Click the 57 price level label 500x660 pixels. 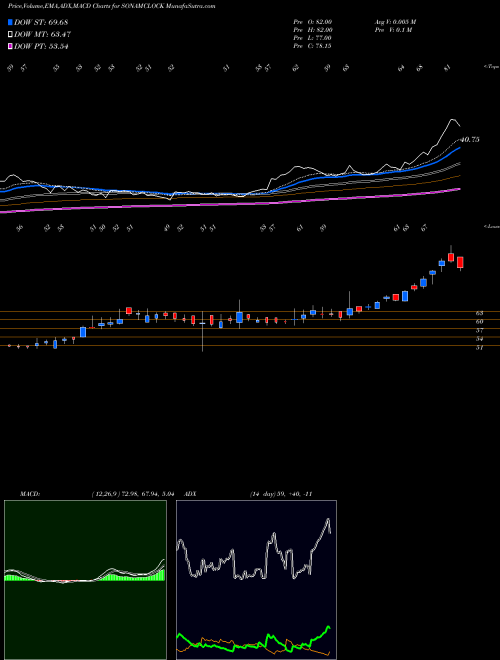click(x=479, y=330)
